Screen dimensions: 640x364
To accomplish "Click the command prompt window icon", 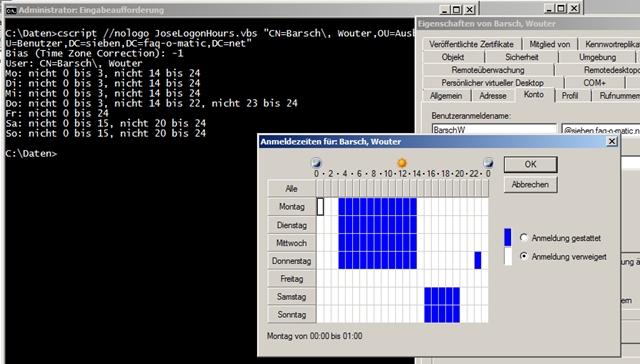I will (11, 10).
